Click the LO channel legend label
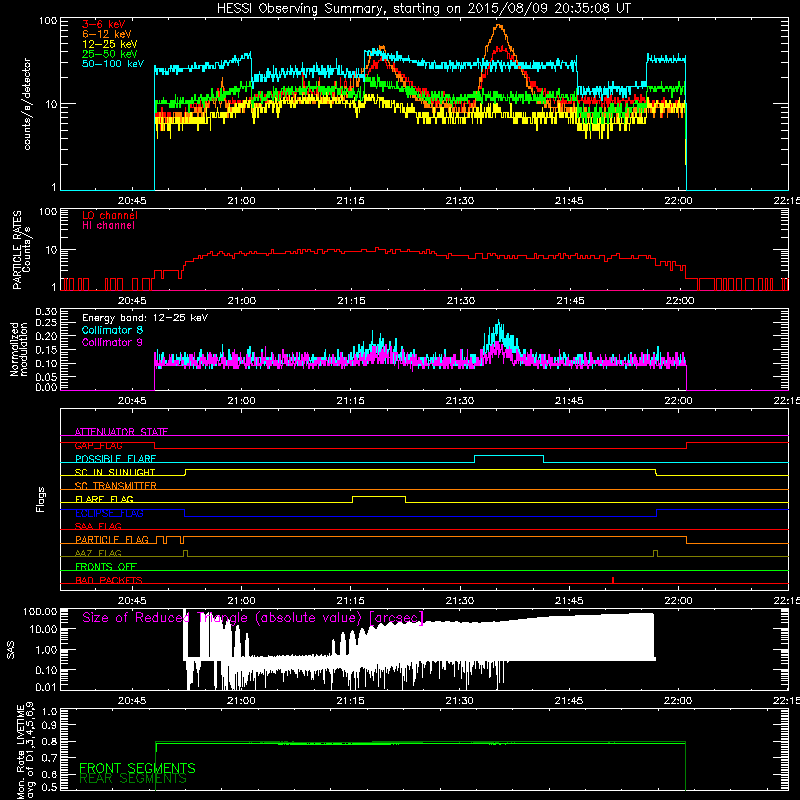 tap(110, 215)
